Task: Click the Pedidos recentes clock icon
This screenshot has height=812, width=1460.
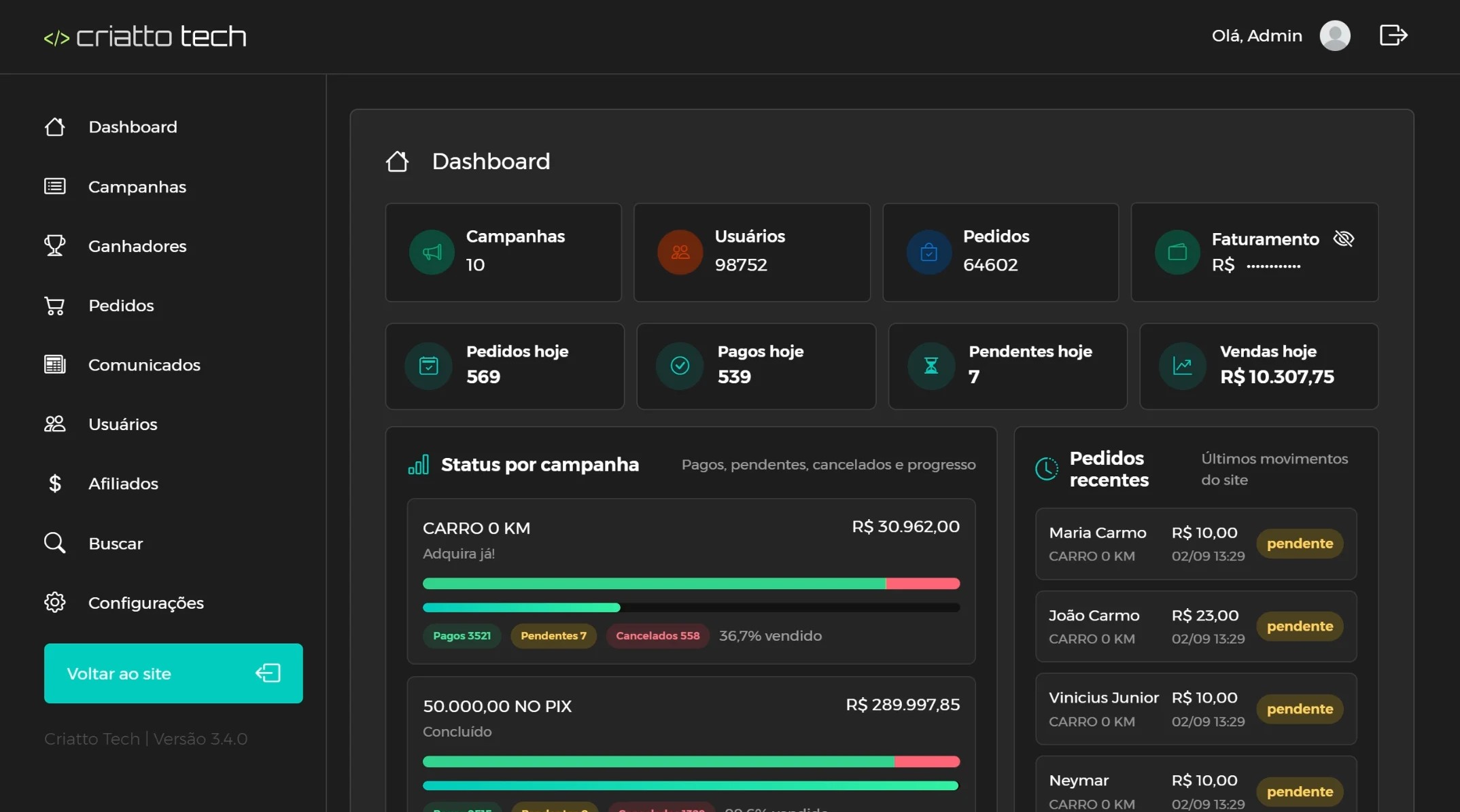Action: pyautogui.click(x=1047, y=468)
